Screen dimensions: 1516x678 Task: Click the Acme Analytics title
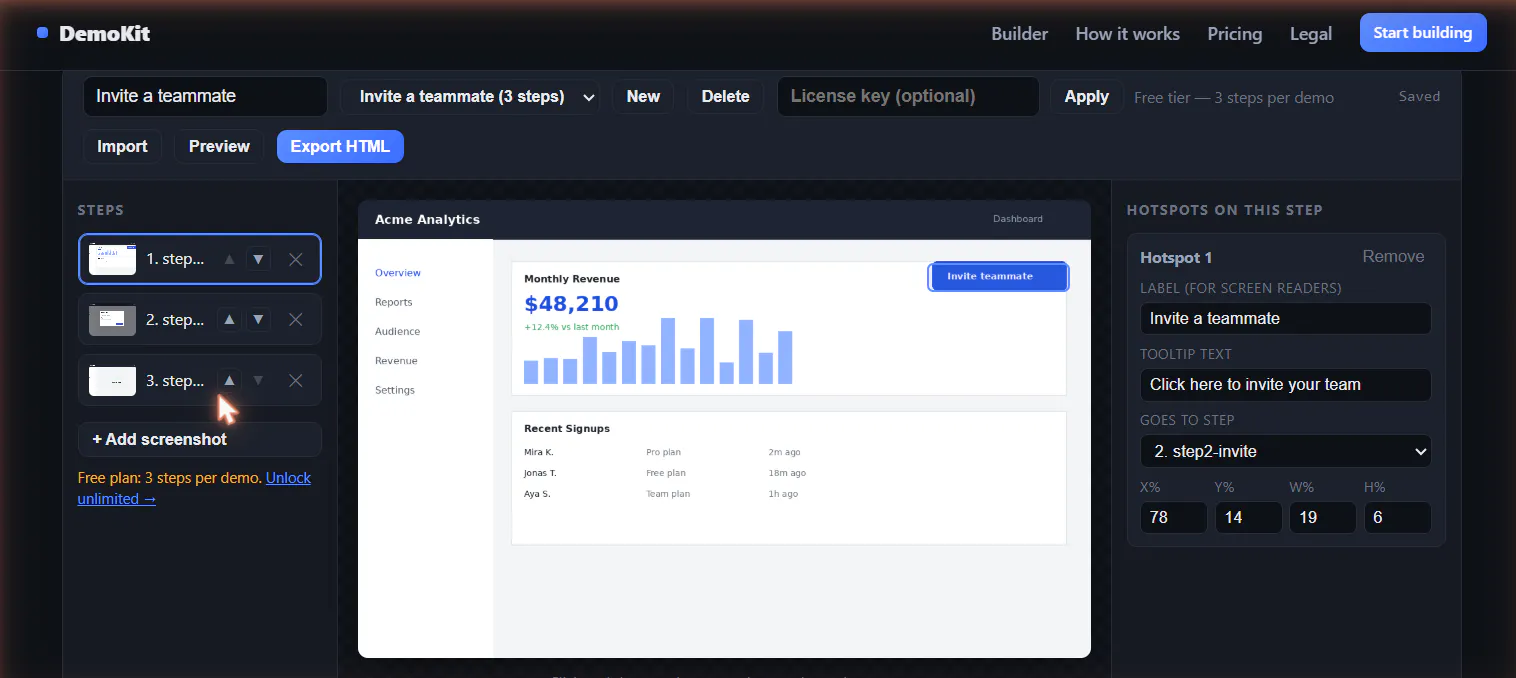click(427, 219)
